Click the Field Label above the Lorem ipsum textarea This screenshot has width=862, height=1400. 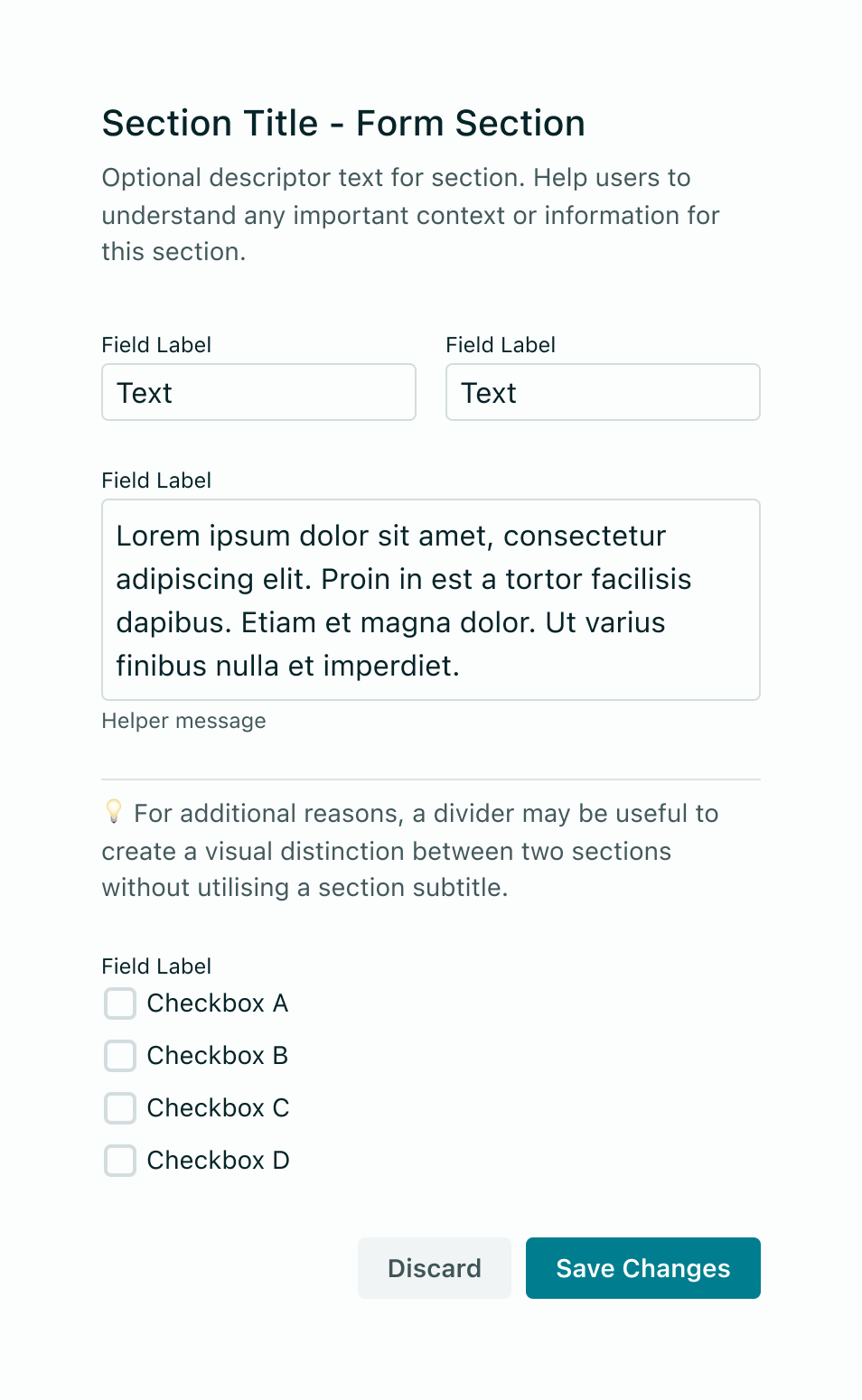click(x=156, y=481)
